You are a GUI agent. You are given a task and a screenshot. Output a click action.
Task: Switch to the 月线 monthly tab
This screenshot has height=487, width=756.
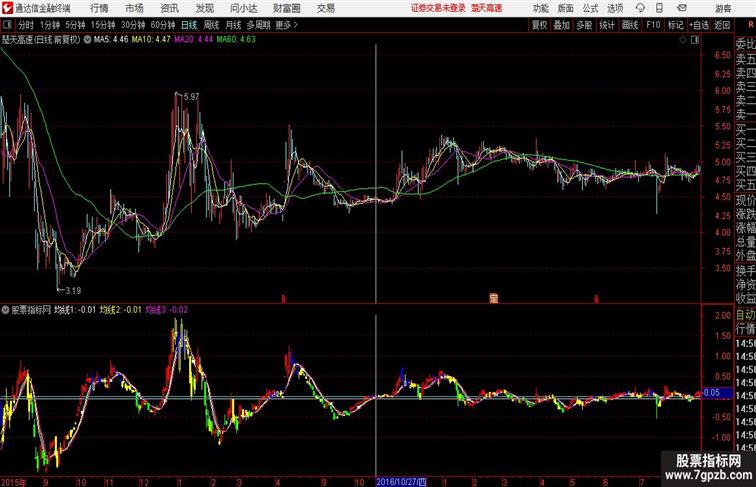click(x=233, y=25)
